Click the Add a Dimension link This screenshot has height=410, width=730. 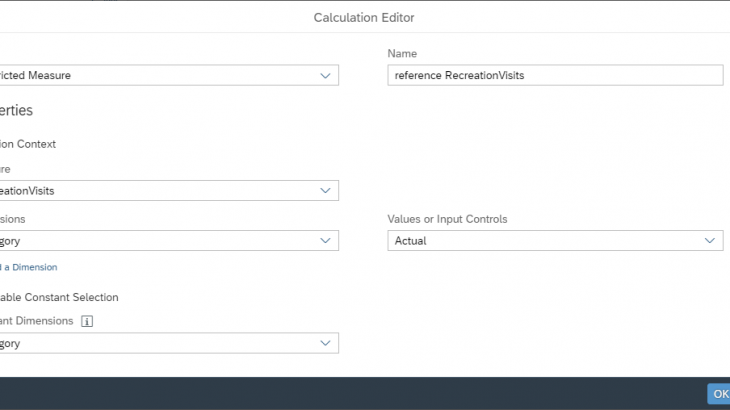pos(30,267)
